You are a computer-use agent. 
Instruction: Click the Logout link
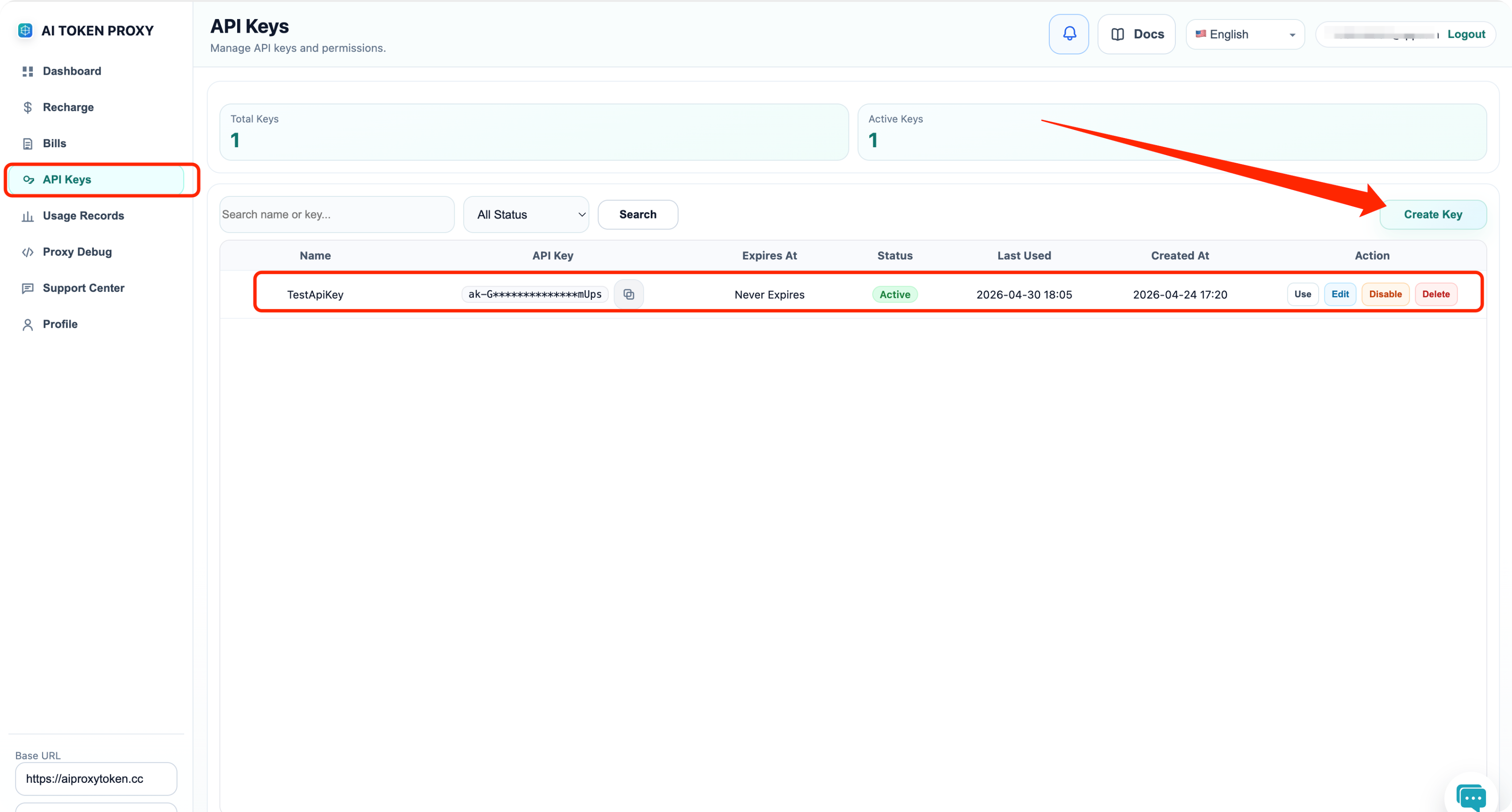click(x=1466, y=34)
